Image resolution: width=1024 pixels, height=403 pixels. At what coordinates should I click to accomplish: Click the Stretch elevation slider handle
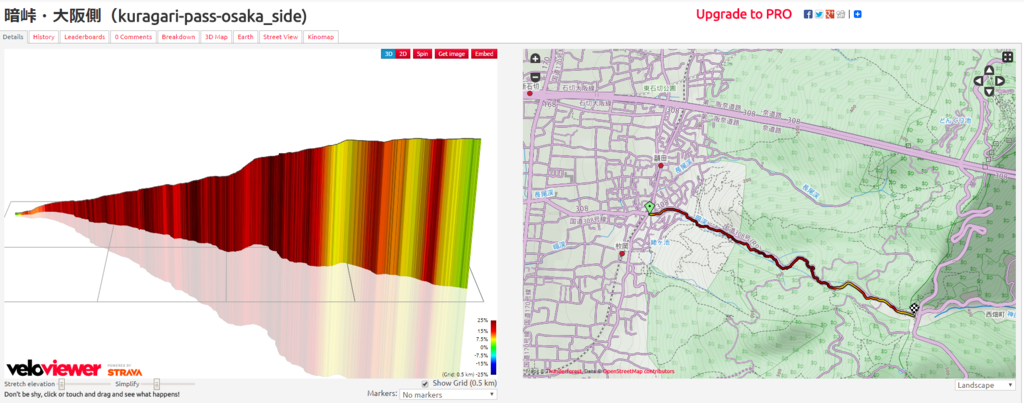[x=61, y=384]
